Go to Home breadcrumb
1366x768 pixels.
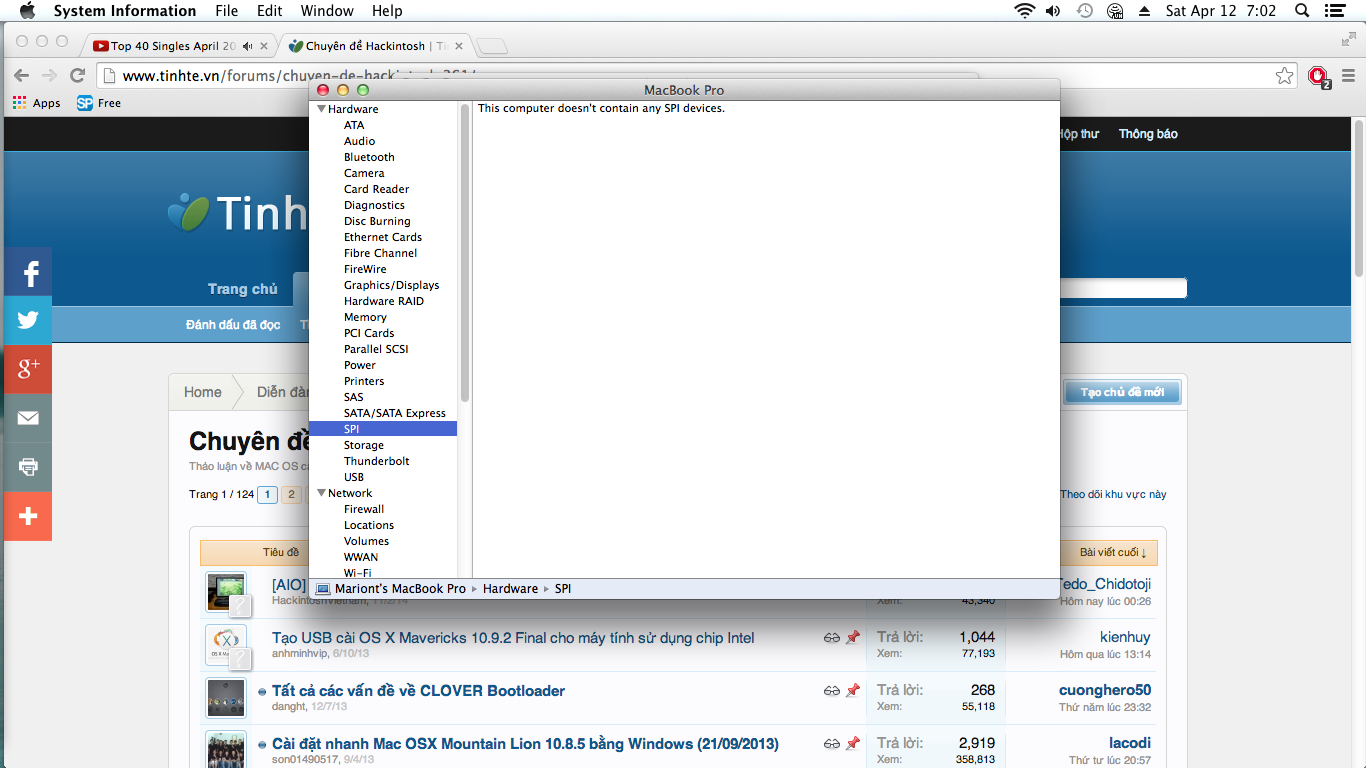[203, 392]
